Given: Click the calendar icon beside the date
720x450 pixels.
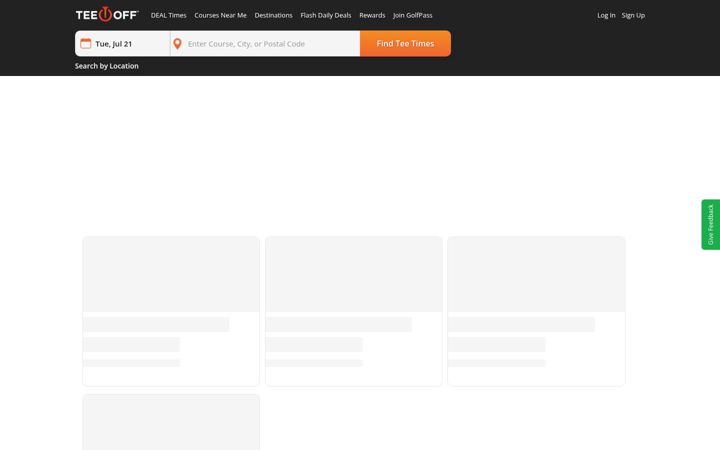Looking at the screenshot, I should 85,44.
